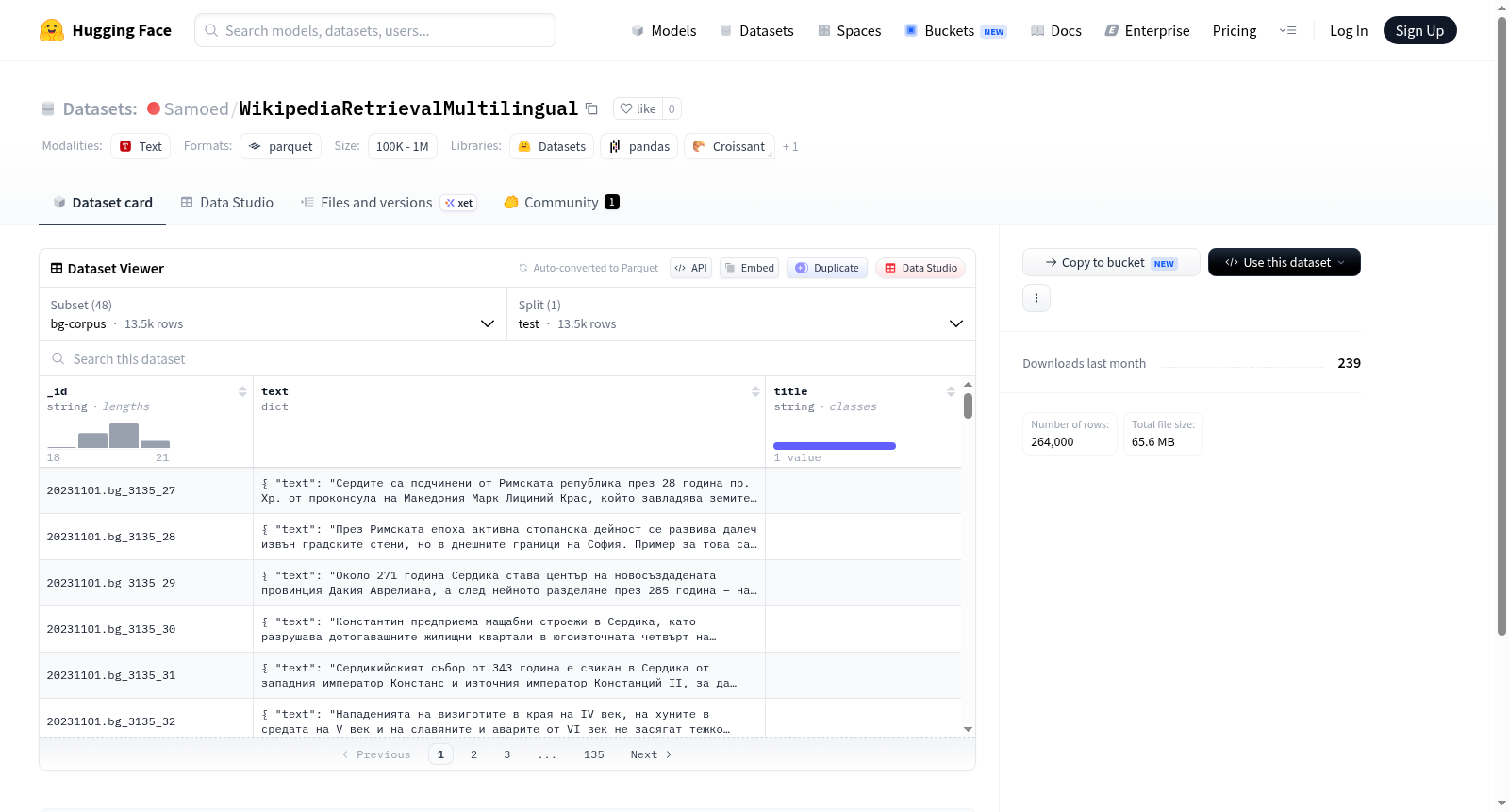Click the Datasets library tag
This screenshot has width=1509, height=812.
tap(552, 146)
